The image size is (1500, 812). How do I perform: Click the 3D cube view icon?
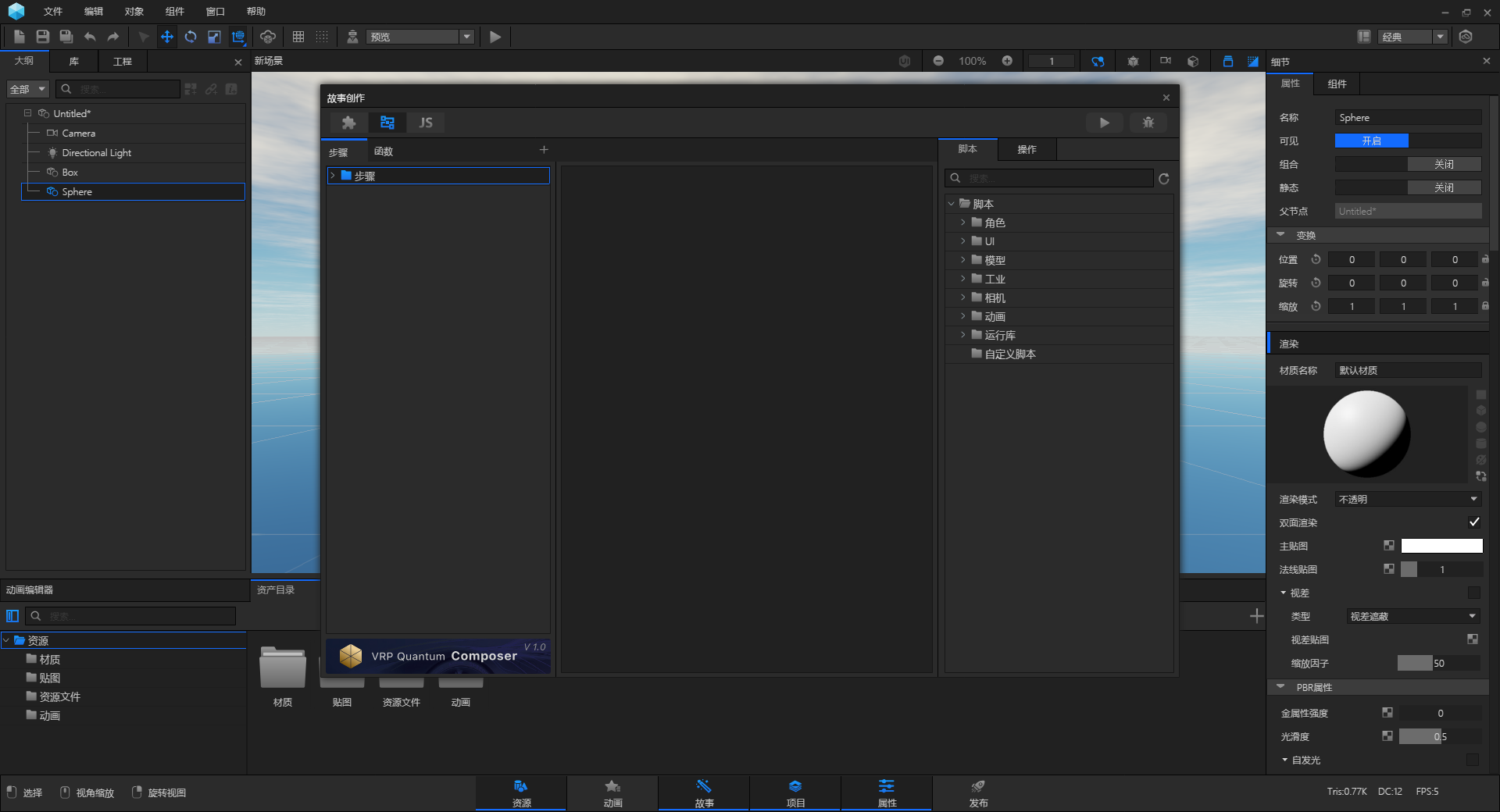click(x=1193, y=61)
